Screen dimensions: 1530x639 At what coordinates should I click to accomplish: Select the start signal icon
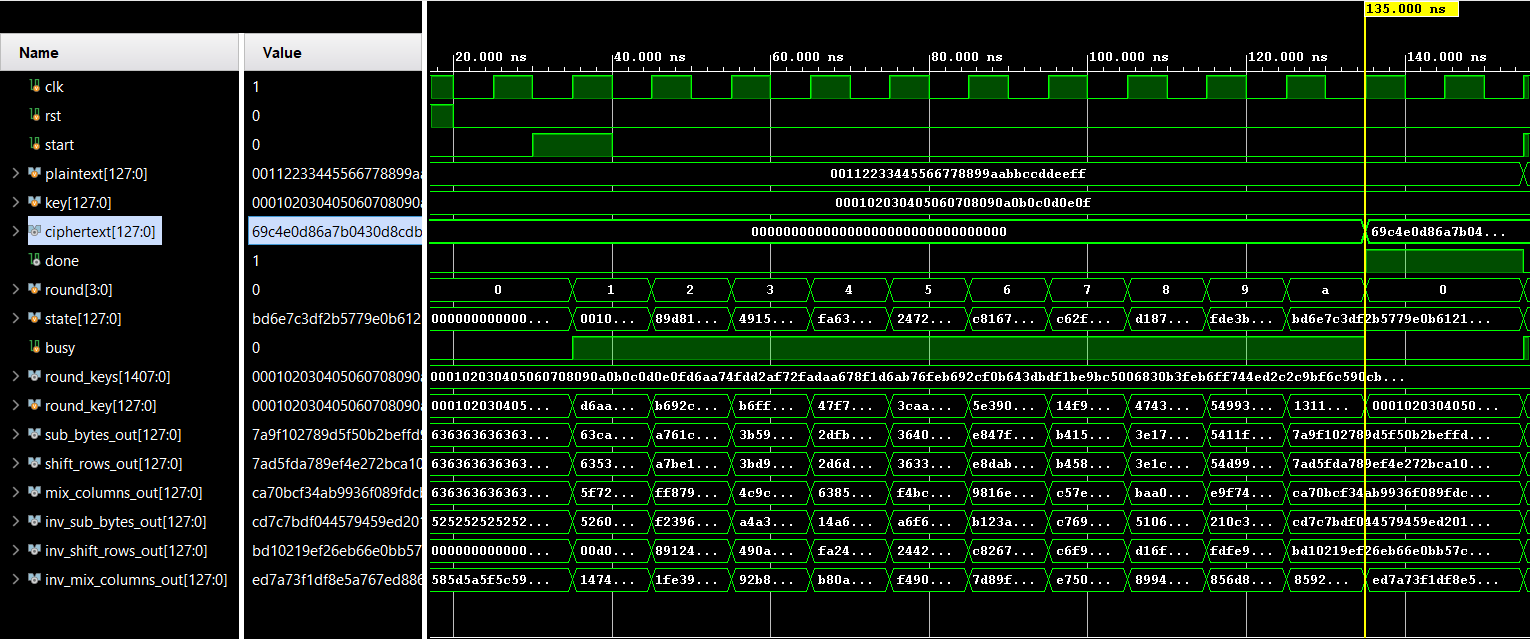35,145
